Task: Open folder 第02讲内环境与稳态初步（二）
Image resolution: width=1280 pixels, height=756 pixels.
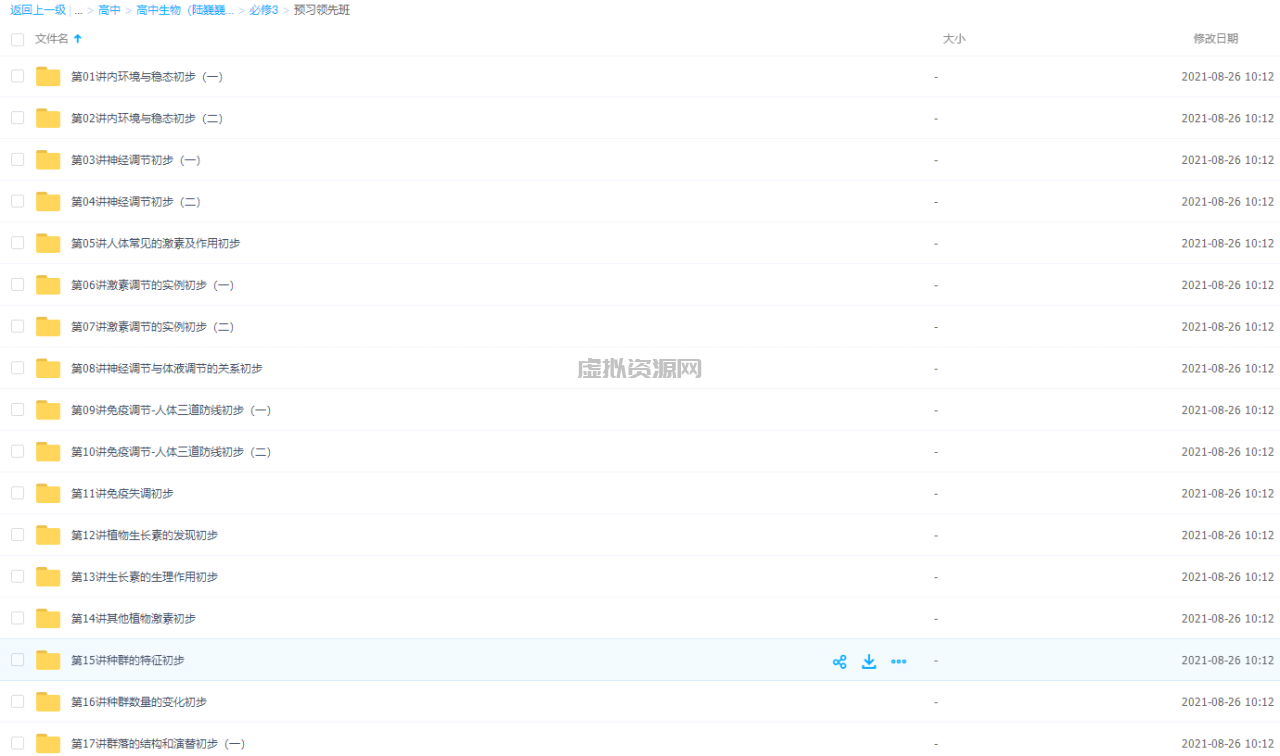Action: click(x=147, y=118)
